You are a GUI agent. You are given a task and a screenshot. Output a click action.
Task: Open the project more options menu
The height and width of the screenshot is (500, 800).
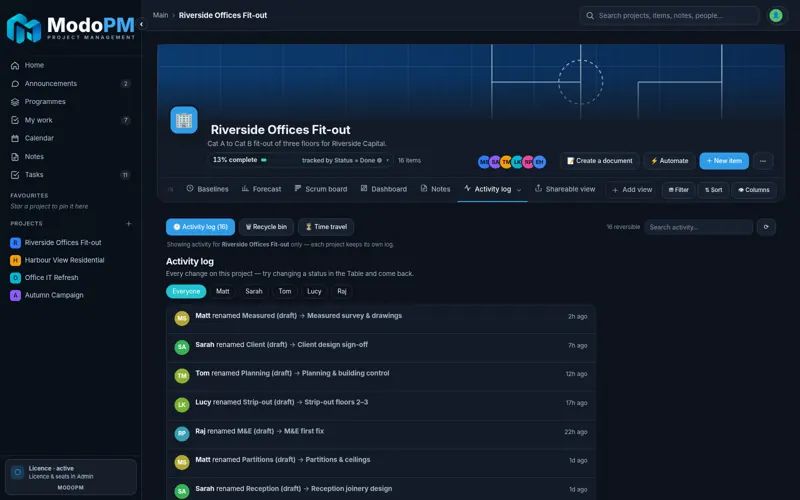tap(763, 161)
